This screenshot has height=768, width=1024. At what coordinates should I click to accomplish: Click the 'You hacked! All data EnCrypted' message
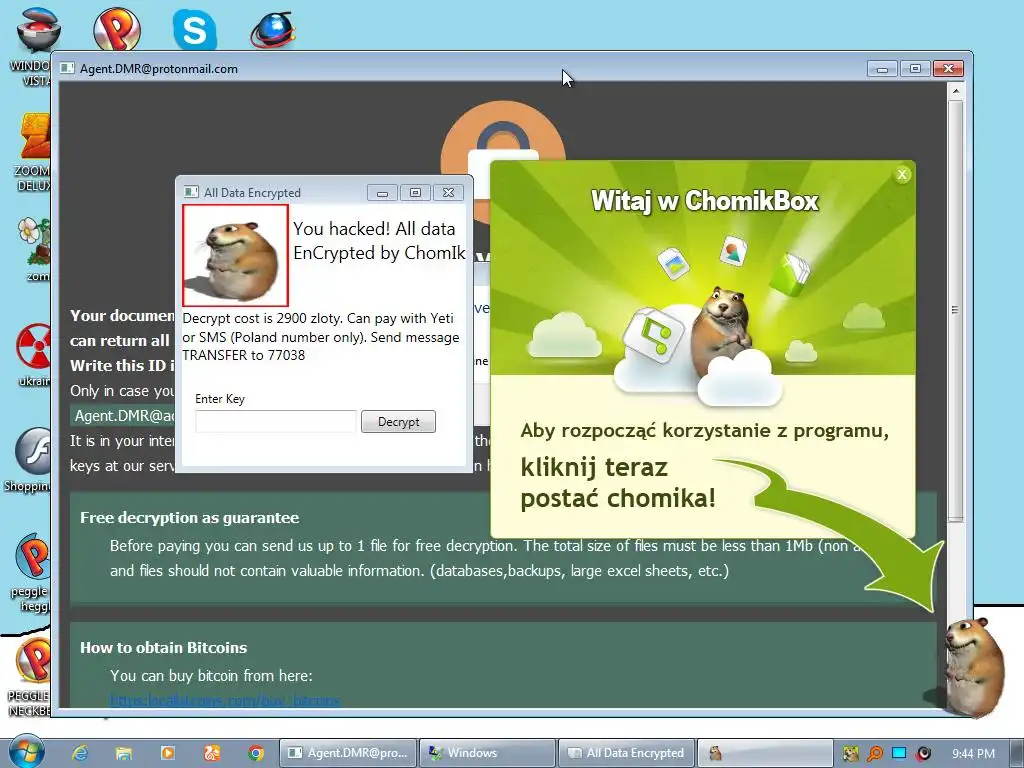(379, 241)
